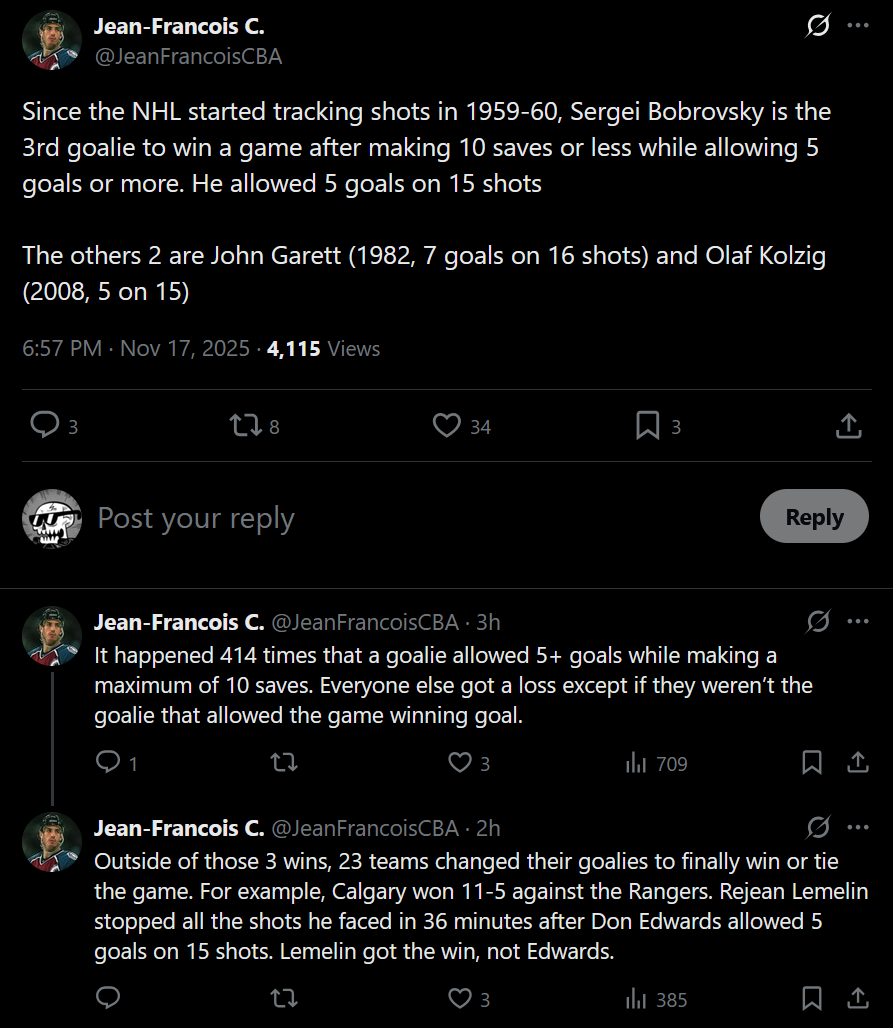Open the @JeanFrancoisCBA handle on main post
This screenshot has height=1028, width=893.
click(188, 57)
